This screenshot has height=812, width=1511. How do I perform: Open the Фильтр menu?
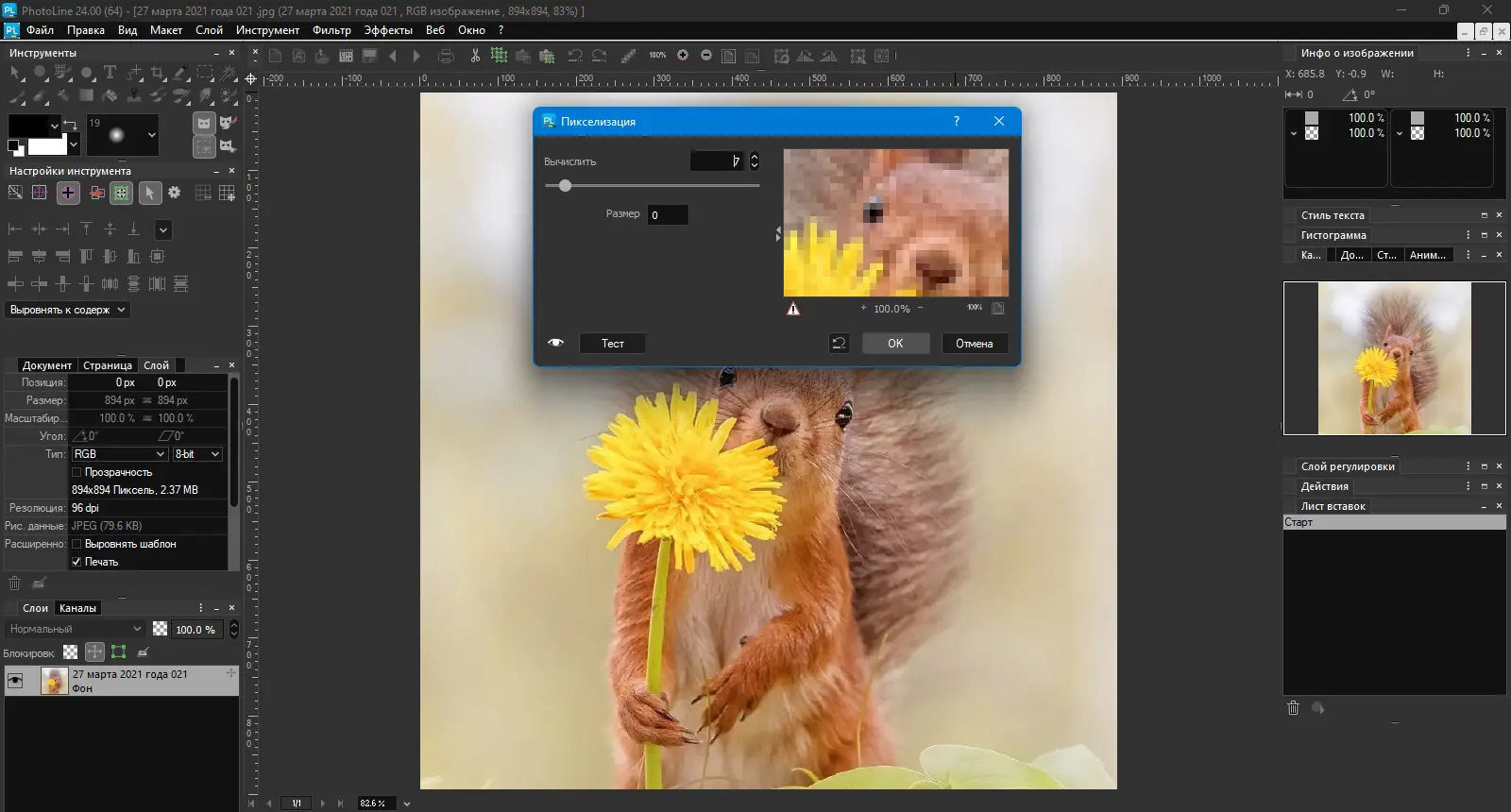pyautogui.click(x=331, y=30)
